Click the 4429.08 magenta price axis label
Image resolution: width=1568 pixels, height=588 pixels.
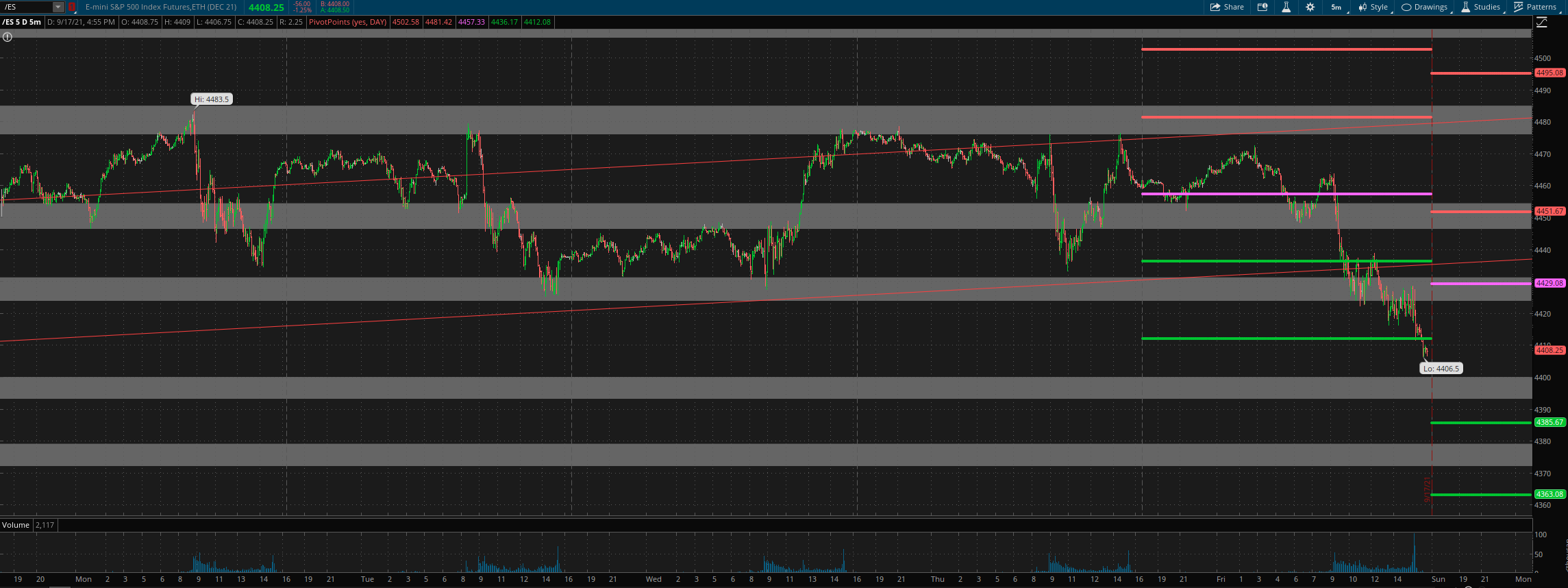point(1550,283)
